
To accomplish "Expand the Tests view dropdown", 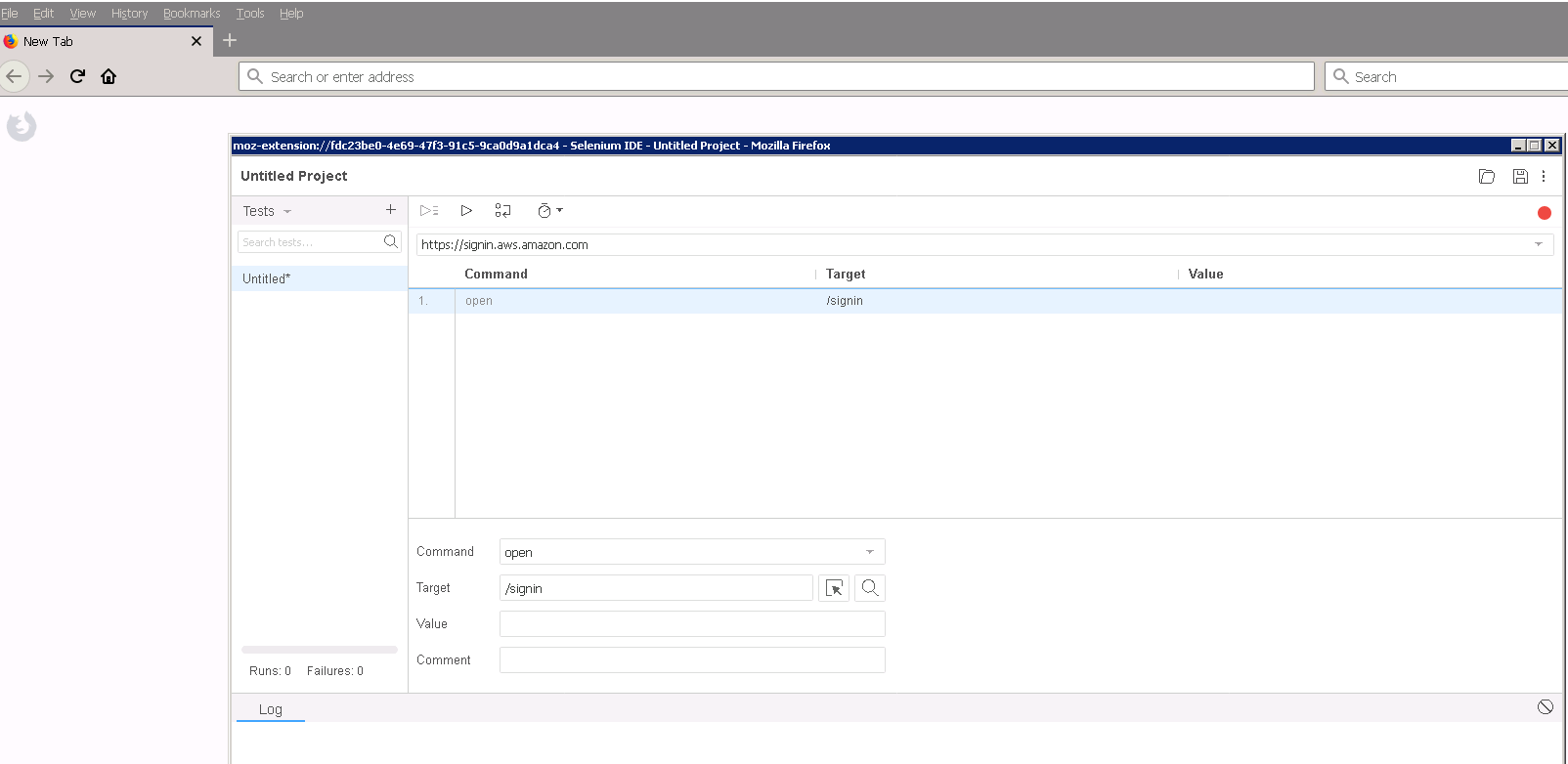I will [x=287, y=211].
